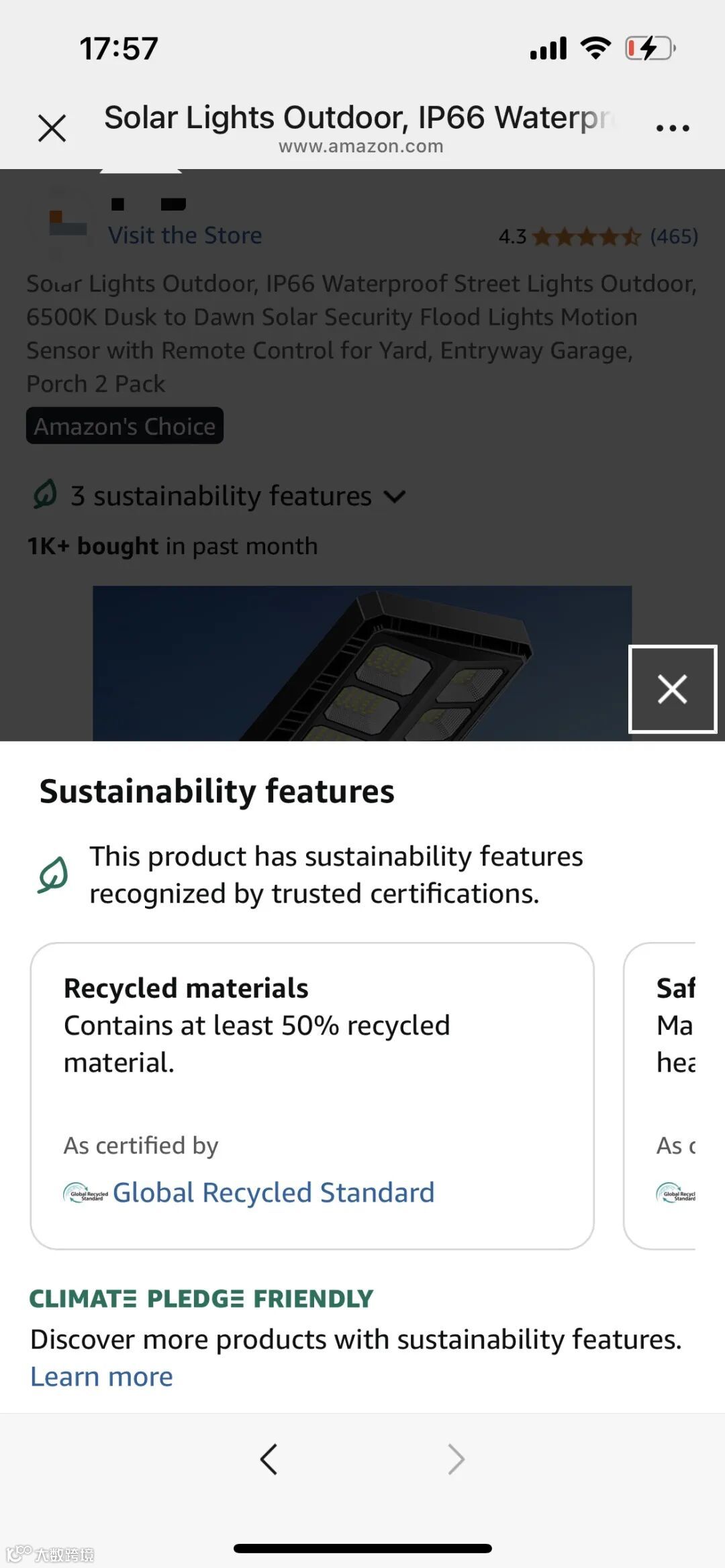Click the Global Recycled Standard logo
Viewport: 725px width, 1568px height.
85,1192
